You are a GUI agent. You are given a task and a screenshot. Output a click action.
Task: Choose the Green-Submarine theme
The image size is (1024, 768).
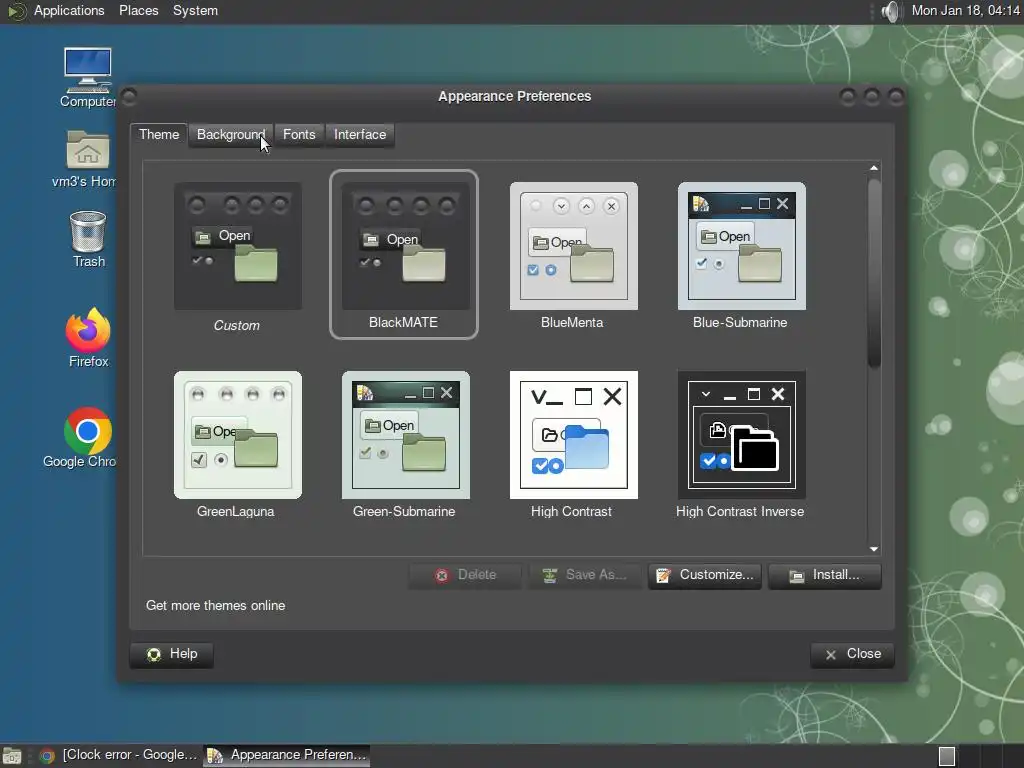[x=406, y=435]
